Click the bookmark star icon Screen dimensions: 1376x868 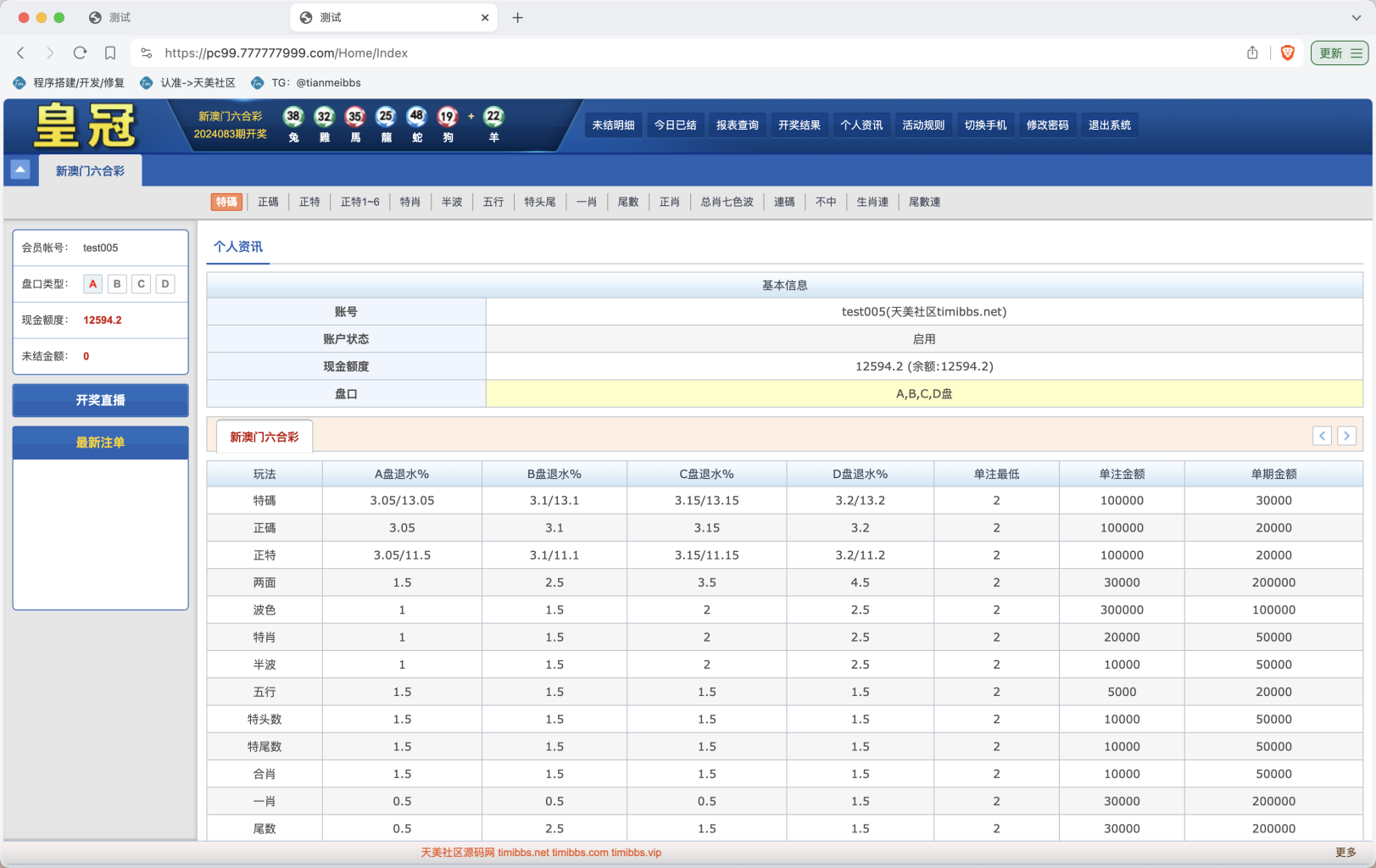coord(110,53)
